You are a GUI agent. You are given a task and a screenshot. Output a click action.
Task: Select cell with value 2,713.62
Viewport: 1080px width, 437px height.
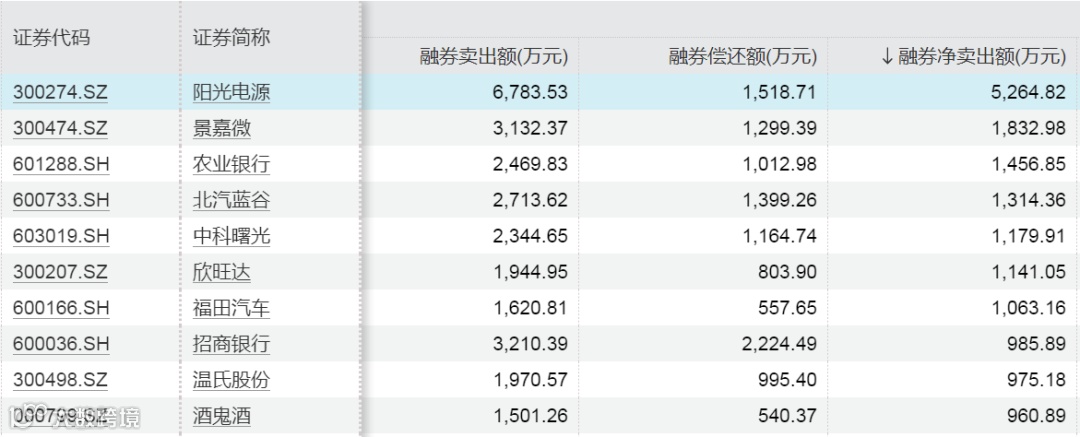point(529,201)
